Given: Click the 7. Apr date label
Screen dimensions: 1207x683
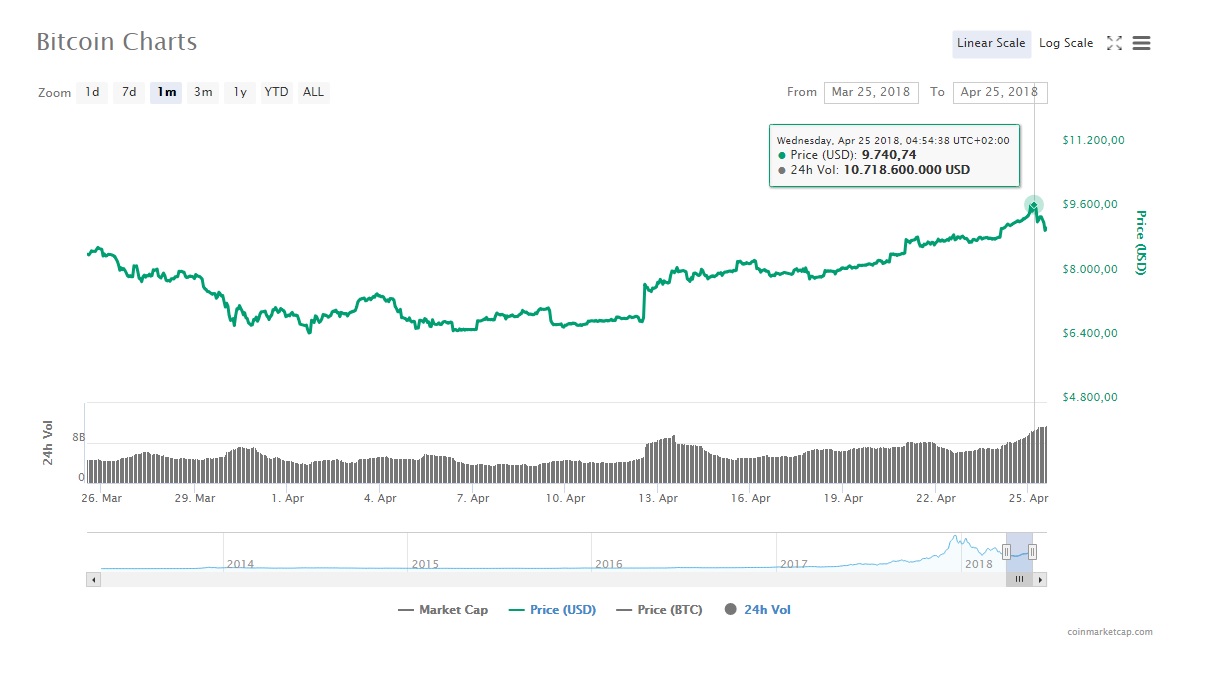Looking at the screenshot, I should click(x=473, y=498).
